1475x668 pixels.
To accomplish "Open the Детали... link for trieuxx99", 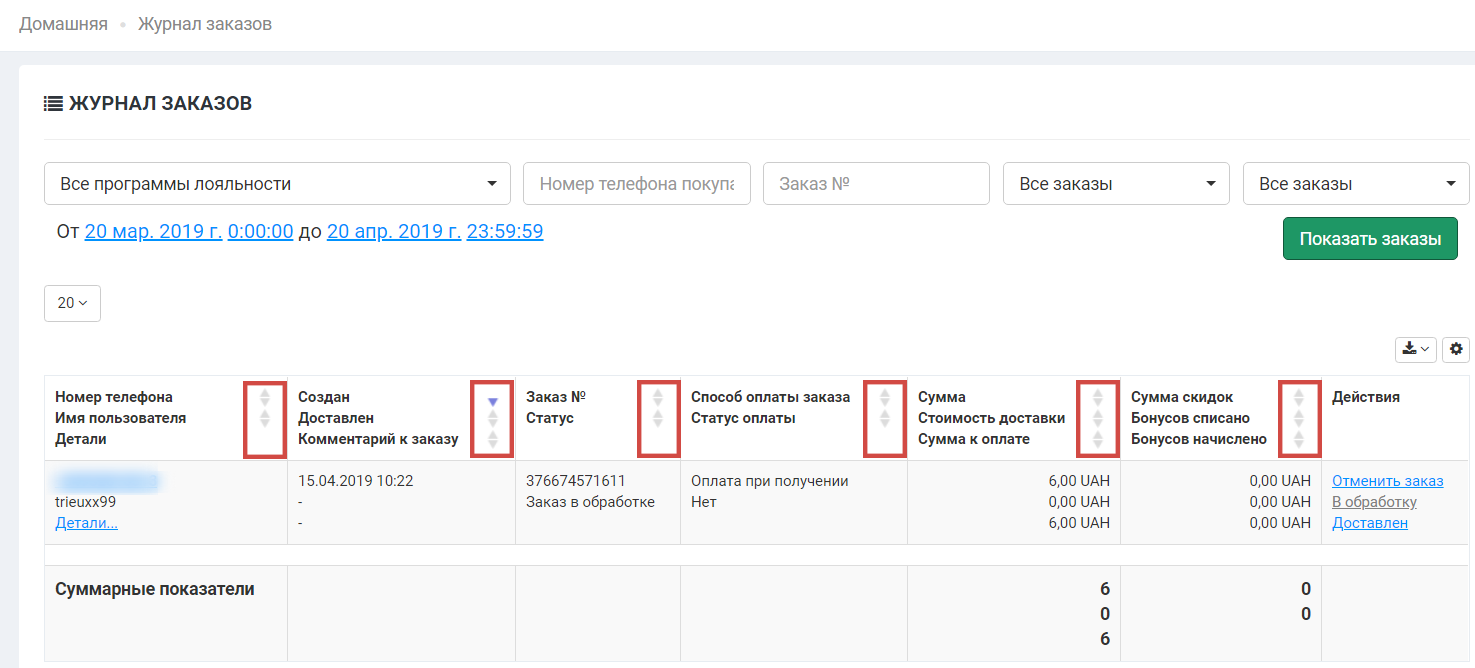I will (x=86, y=523).
